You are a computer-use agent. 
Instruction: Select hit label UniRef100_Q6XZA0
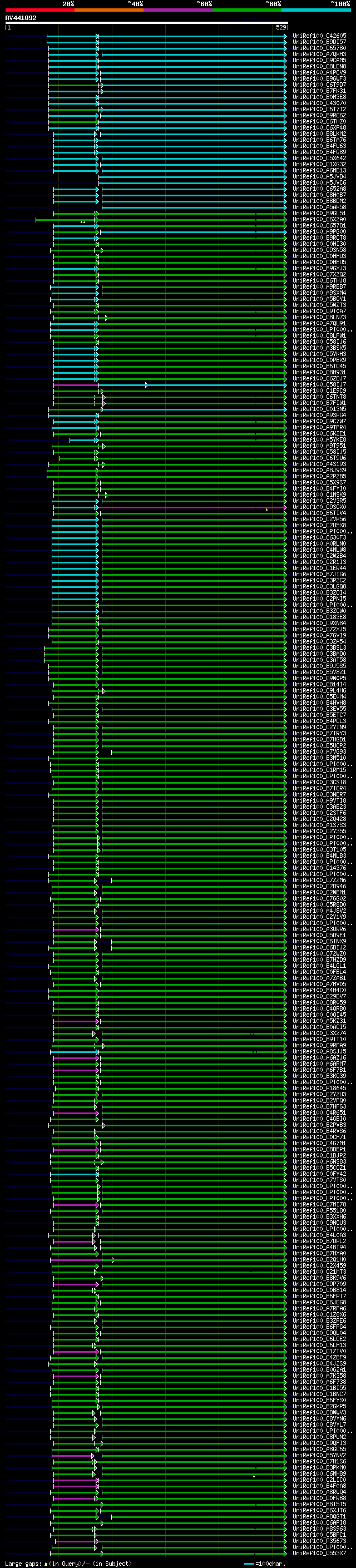[319, 219]
